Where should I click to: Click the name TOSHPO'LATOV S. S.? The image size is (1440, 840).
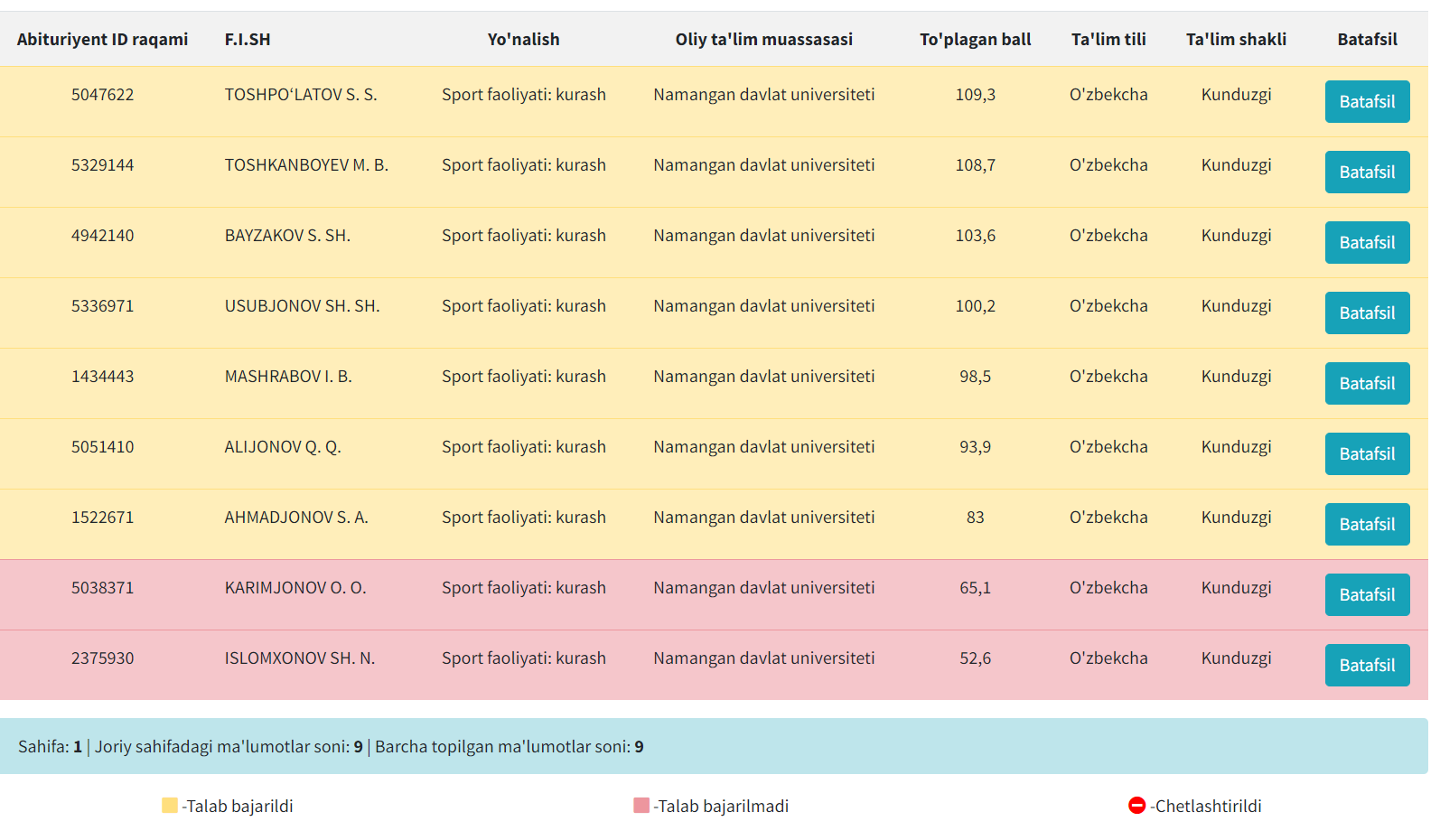pos(301,95)
